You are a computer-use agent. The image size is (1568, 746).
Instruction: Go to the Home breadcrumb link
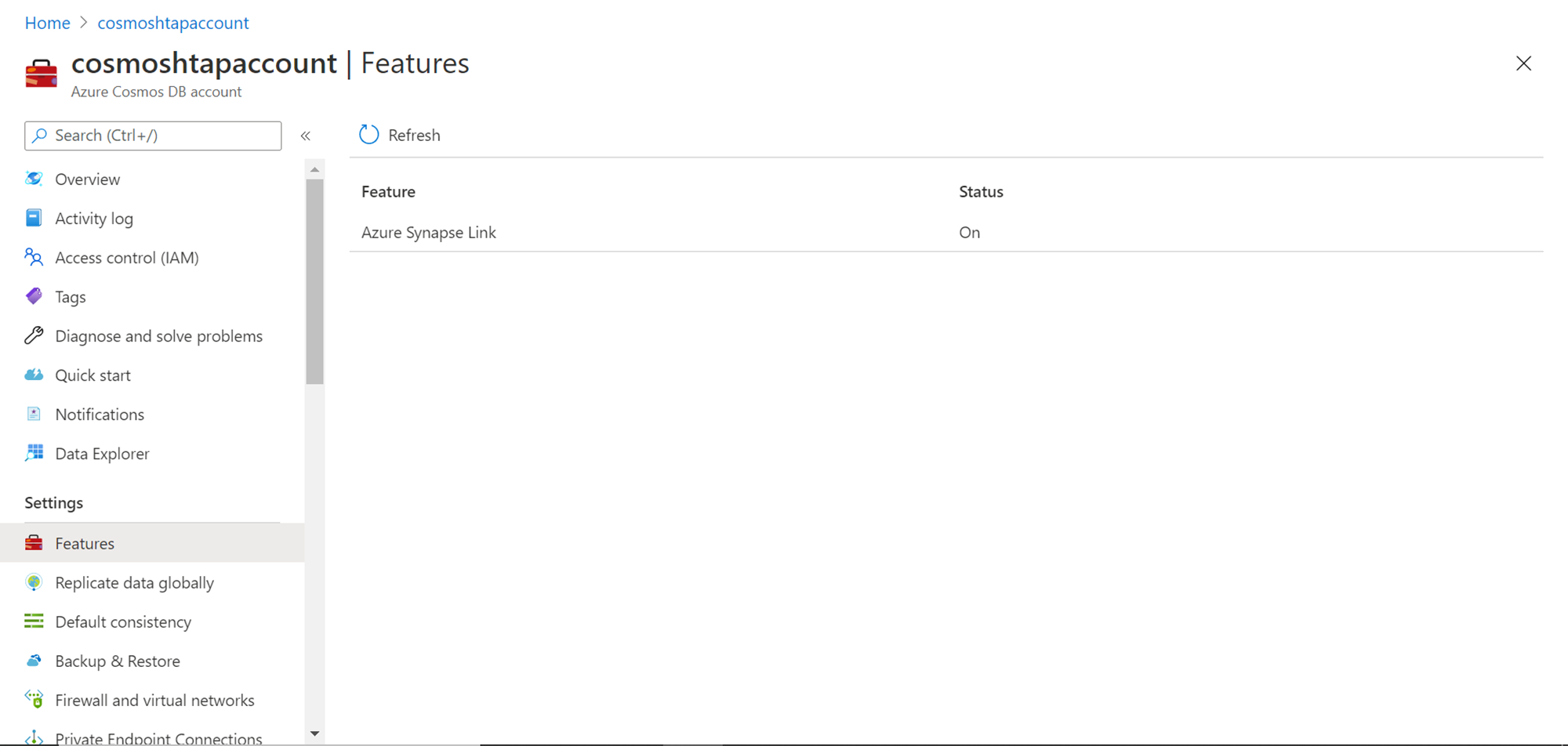click(47, 23)
